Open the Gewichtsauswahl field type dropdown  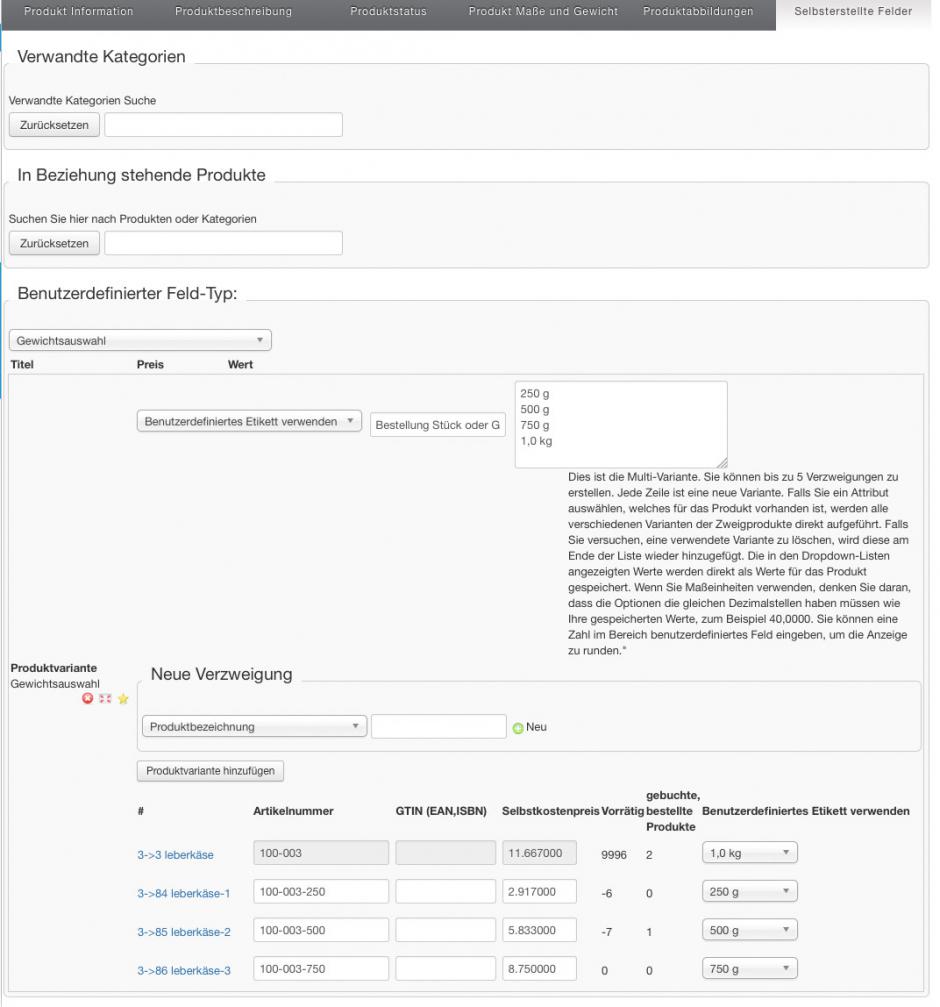pyautogui.click(x=140, y=341)
